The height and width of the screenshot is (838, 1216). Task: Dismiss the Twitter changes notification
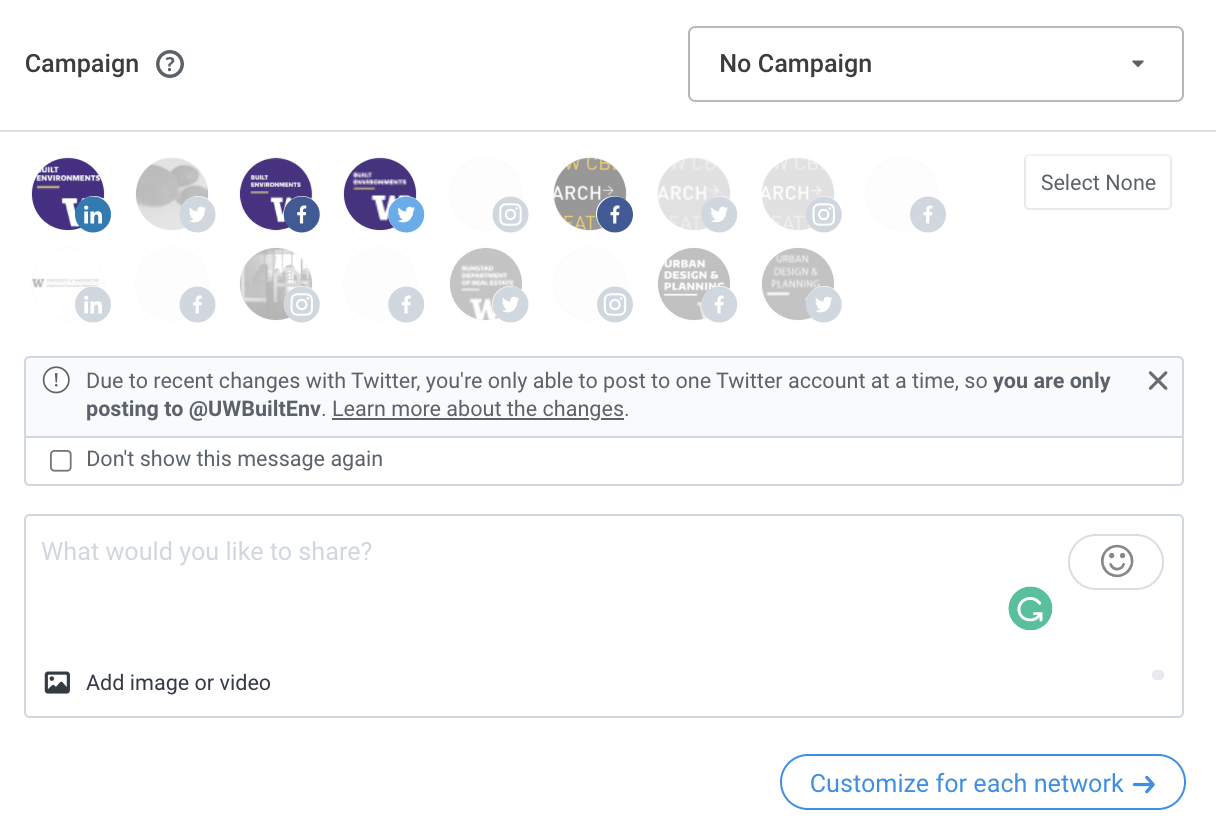click(1157, 380)
